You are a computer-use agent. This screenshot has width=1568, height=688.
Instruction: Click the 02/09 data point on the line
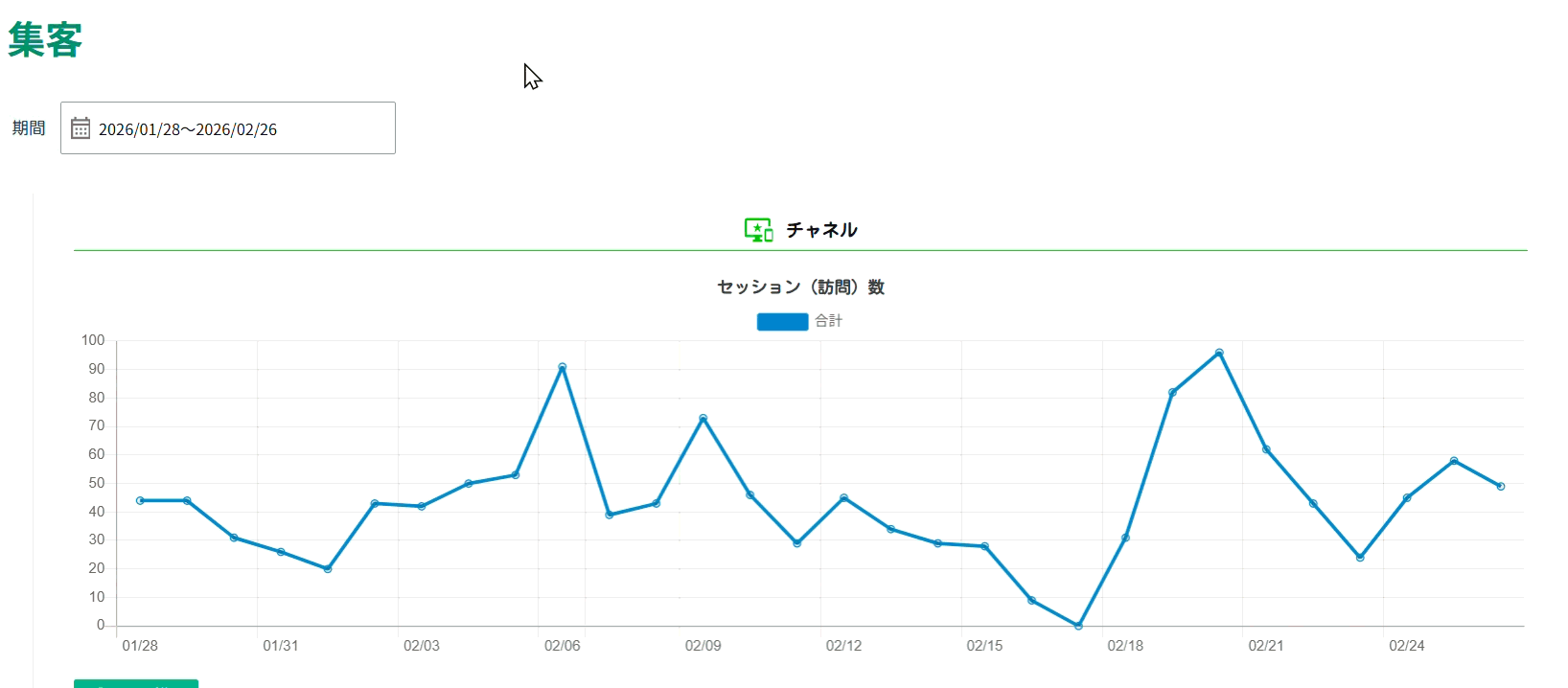703,419
